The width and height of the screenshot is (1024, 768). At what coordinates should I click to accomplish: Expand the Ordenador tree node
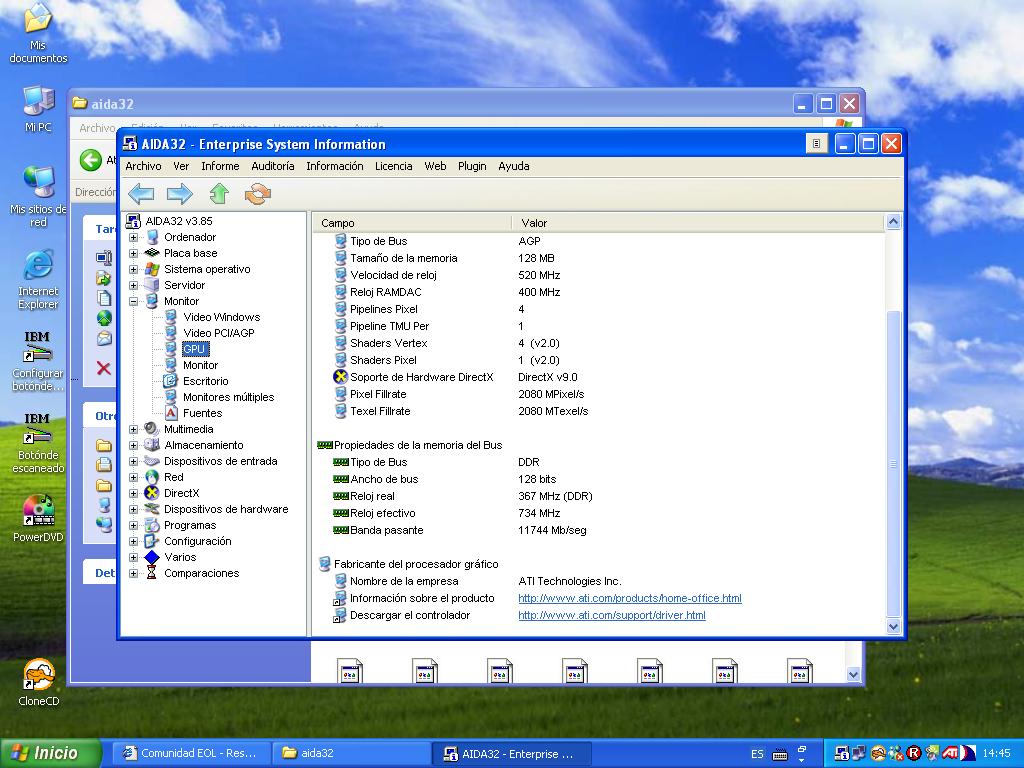pyautogui.click(x=133, y=237)
